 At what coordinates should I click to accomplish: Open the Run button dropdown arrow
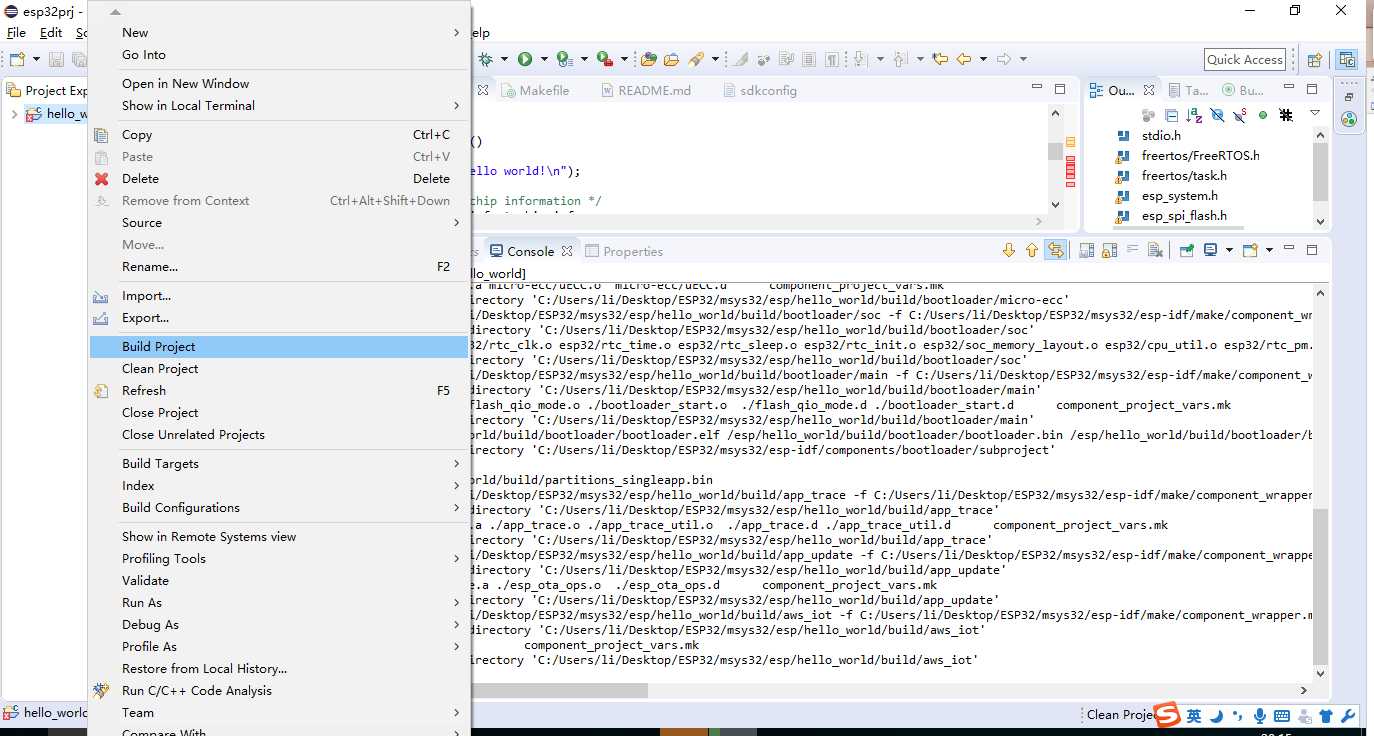[x=542, y=59]
